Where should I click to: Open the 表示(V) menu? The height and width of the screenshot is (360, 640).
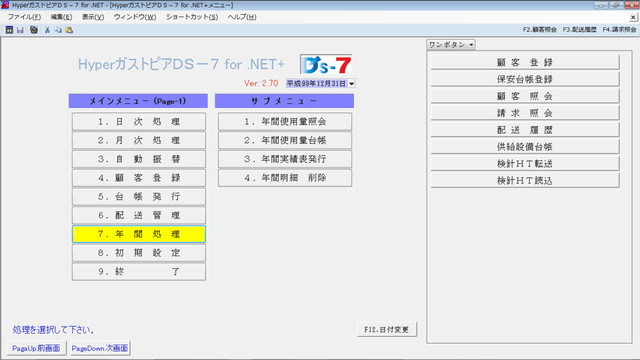93,17
